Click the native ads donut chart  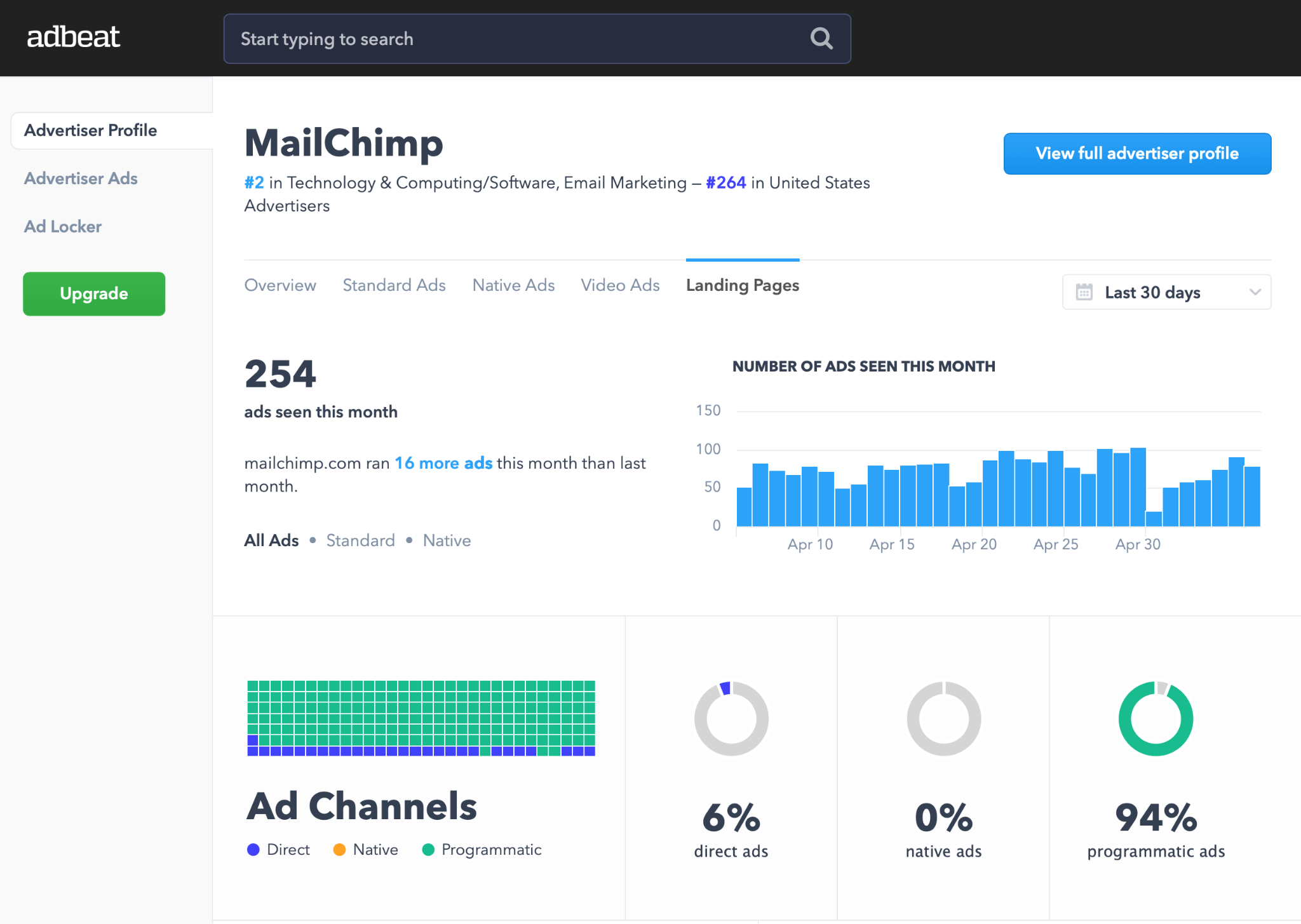[x=943, y=718]
